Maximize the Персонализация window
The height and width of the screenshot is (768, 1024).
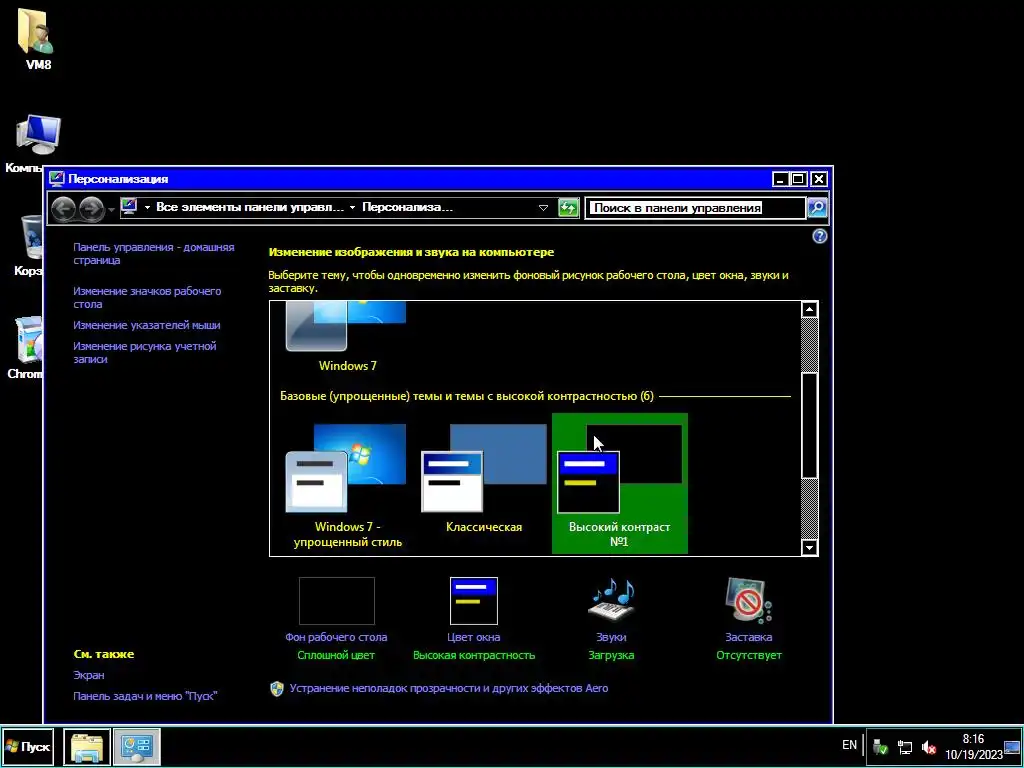pos(799,179)
